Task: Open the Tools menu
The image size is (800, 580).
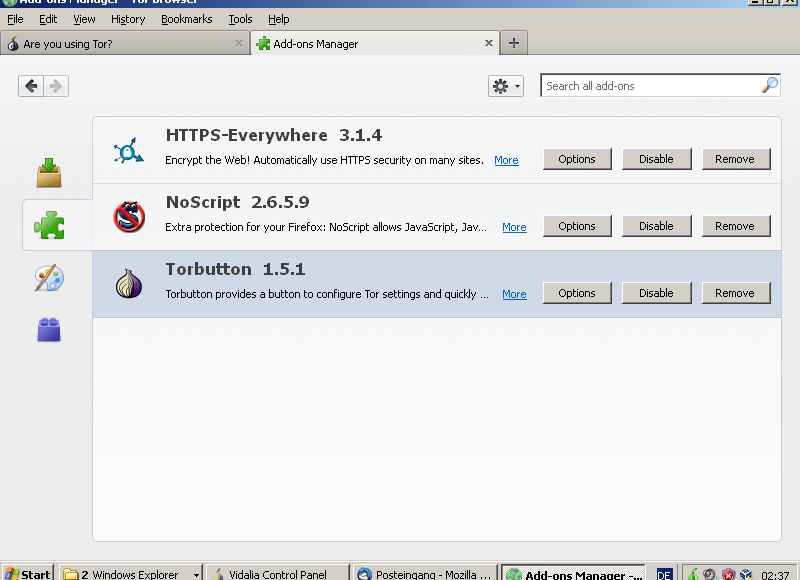Action: (240, 19)
